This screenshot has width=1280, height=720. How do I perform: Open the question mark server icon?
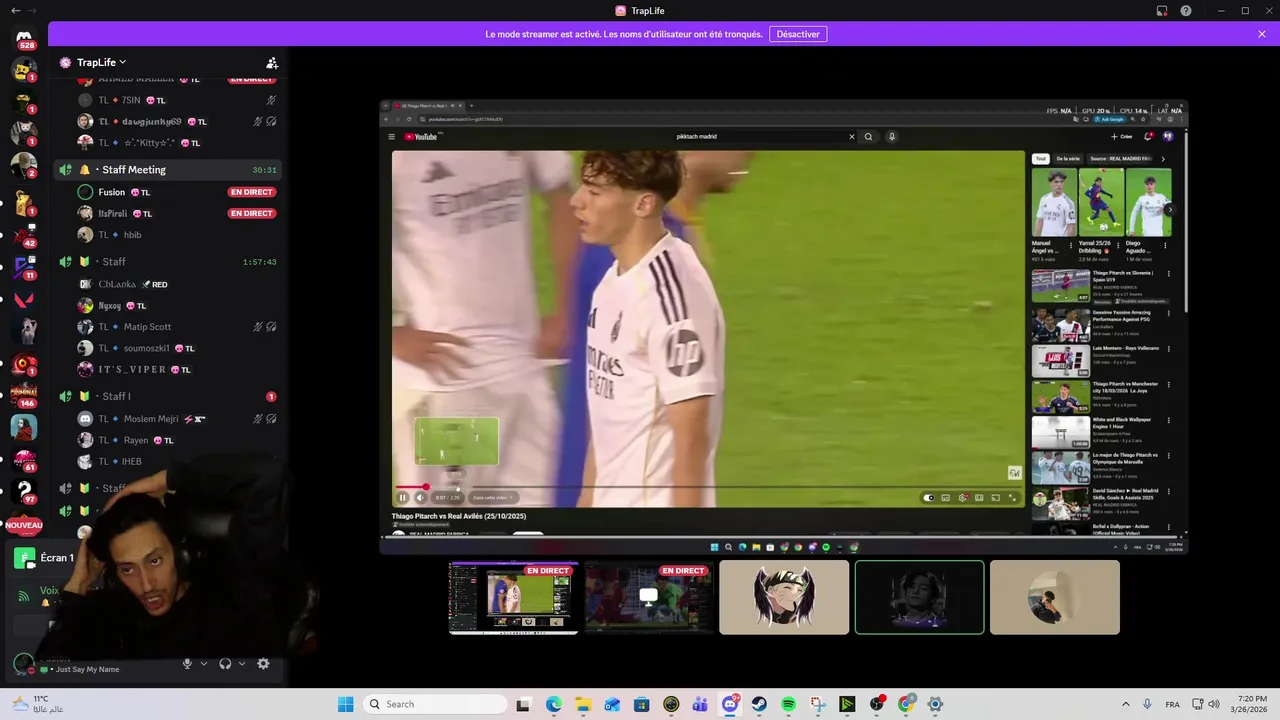pos(24,490)
